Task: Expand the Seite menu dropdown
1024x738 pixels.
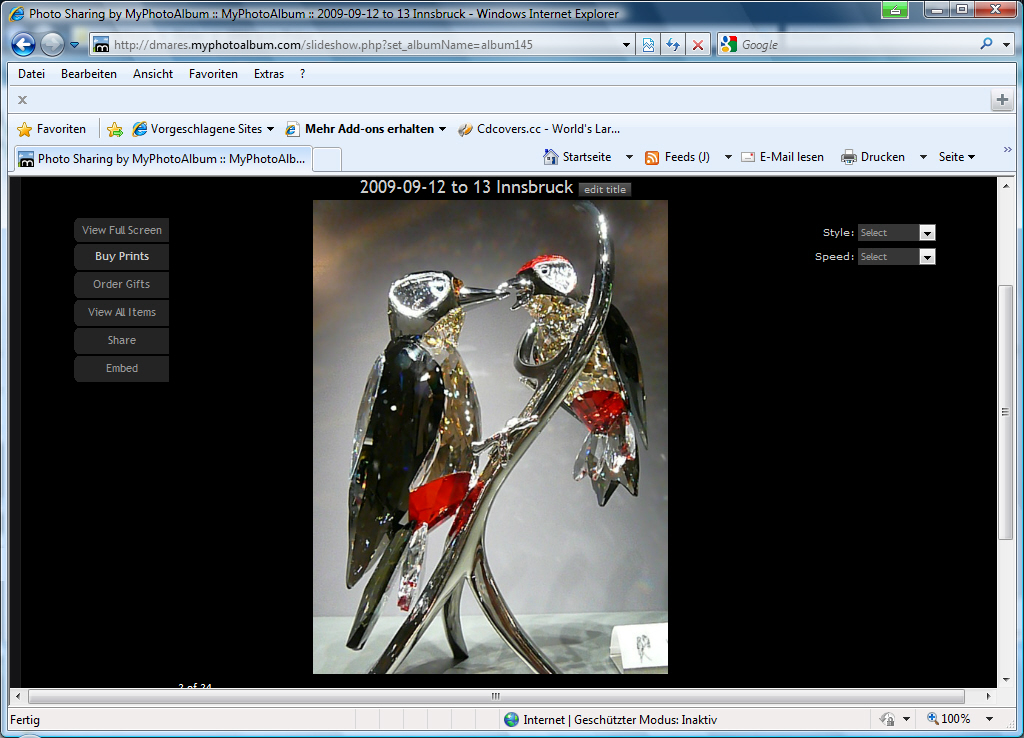Action: tap(957, 157)
